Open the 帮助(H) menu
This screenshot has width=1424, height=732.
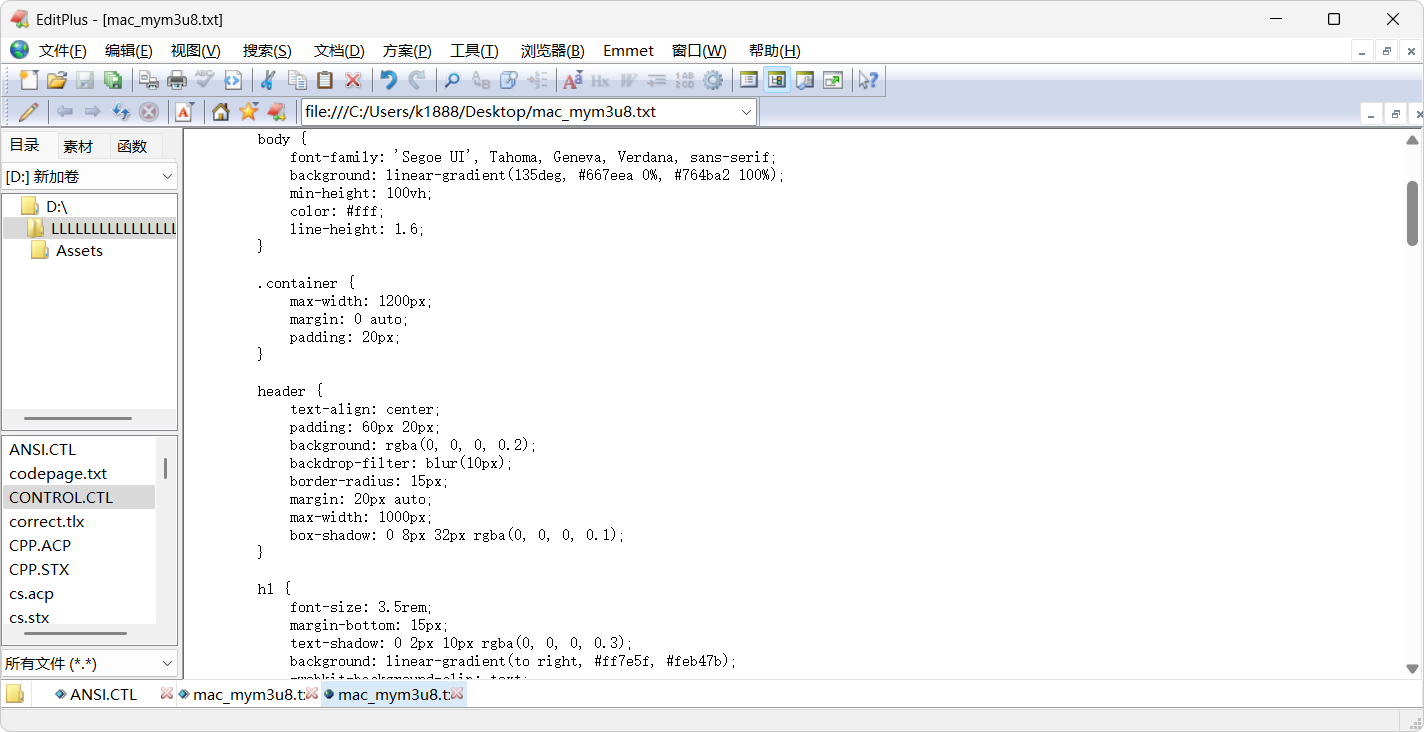coord(774,51)
